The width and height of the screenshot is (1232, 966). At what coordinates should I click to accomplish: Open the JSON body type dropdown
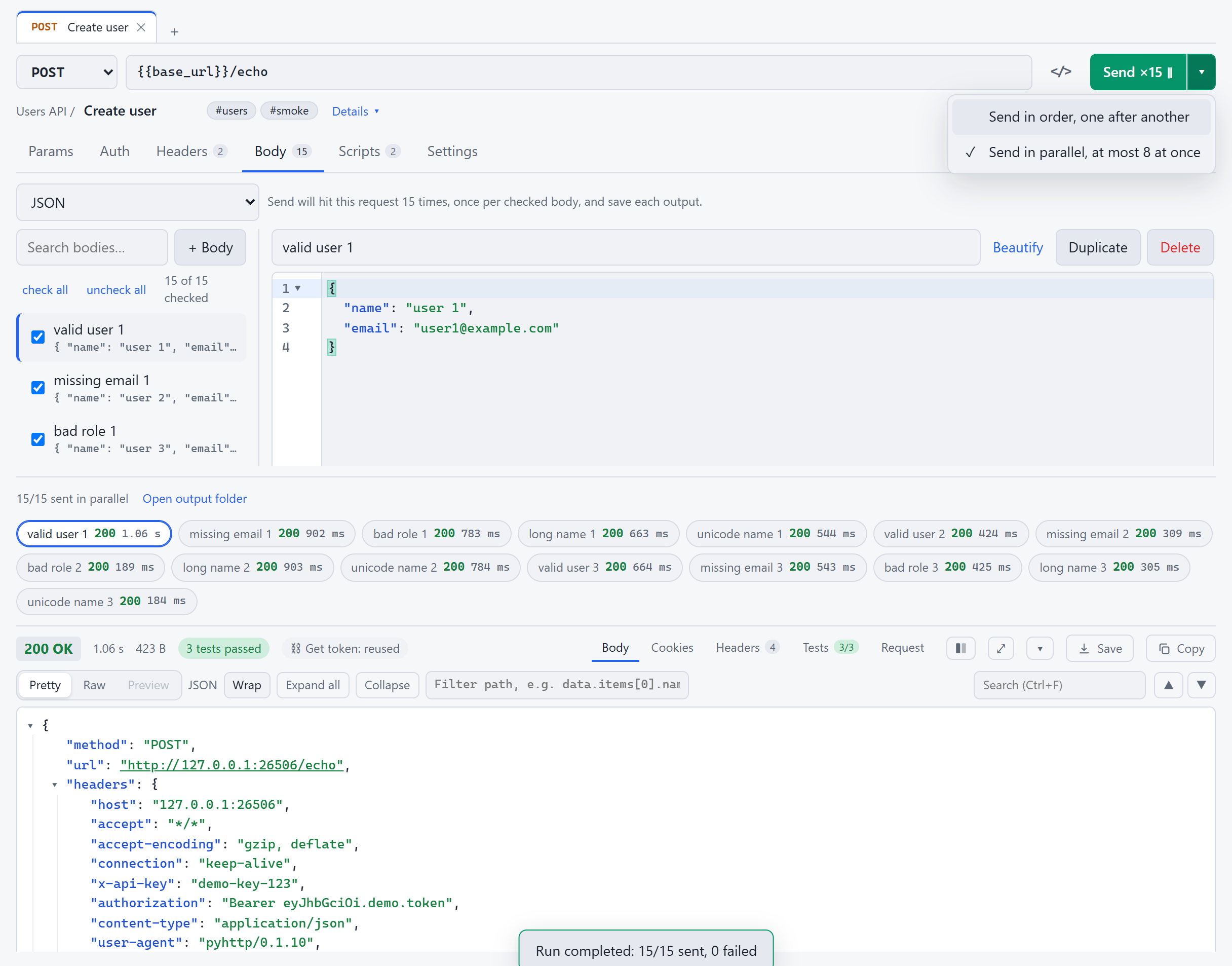pyautogui.click(x=137, y=203)
